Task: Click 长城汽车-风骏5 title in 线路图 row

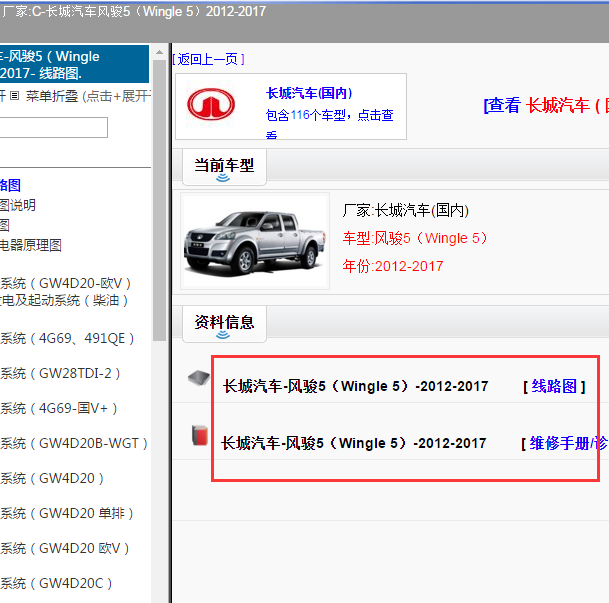Action: 355,386
